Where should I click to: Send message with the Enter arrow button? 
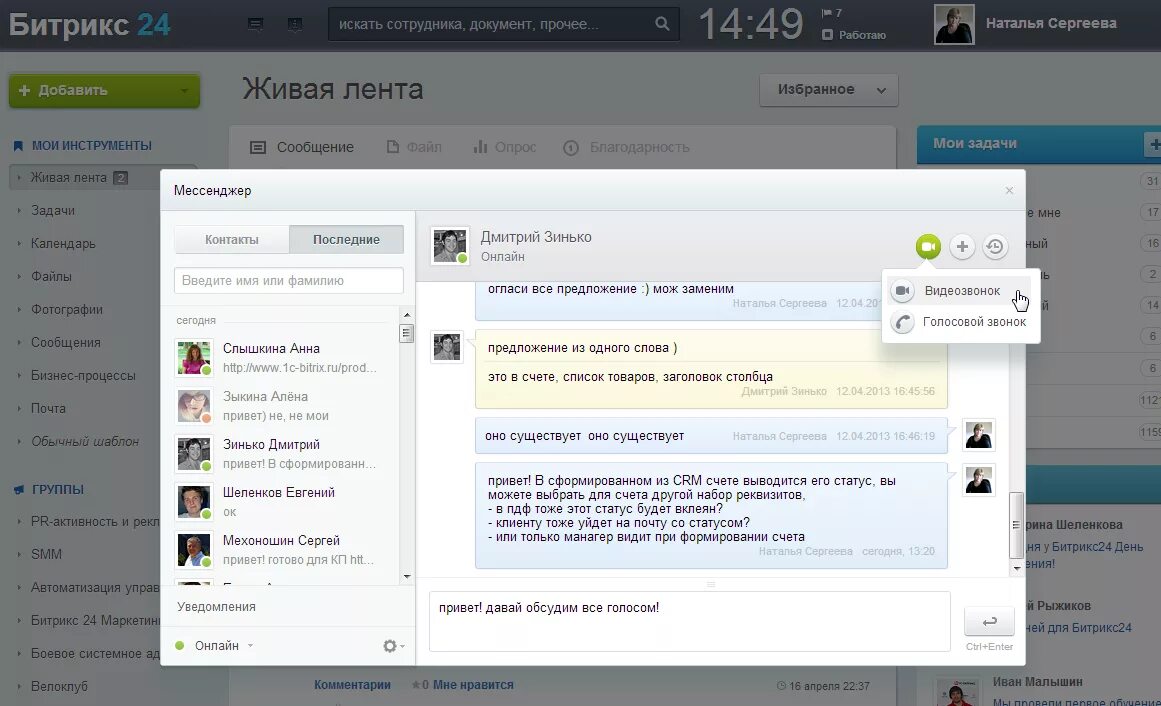[989, 622]
